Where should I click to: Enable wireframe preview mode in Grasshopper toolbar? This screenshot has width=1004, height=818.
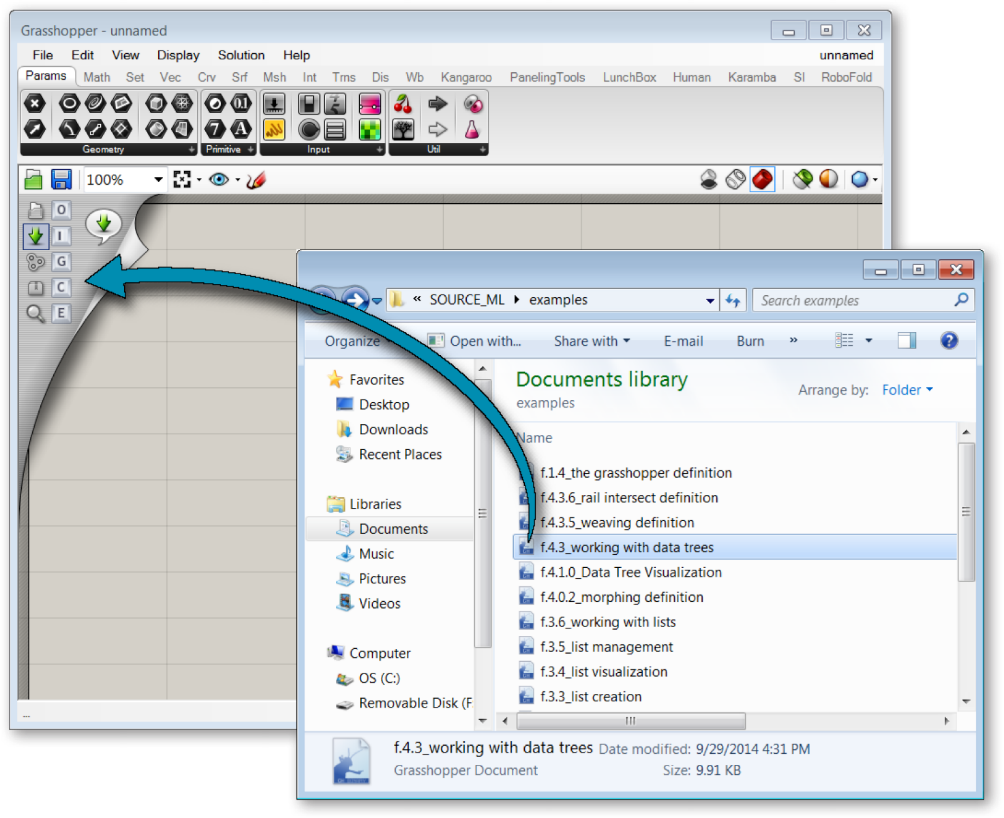pyautogui.click(x=736, y=179)
